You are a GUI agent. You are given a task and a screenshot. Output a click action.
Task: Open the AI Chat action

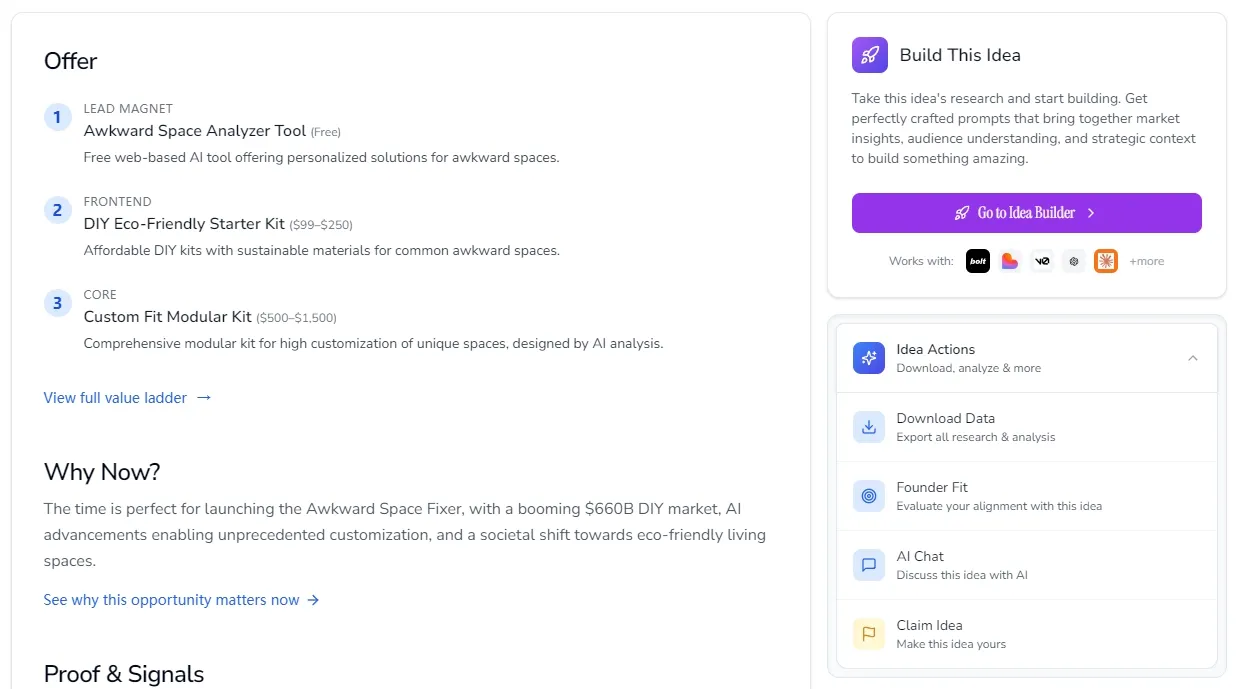pos(1026,565)
